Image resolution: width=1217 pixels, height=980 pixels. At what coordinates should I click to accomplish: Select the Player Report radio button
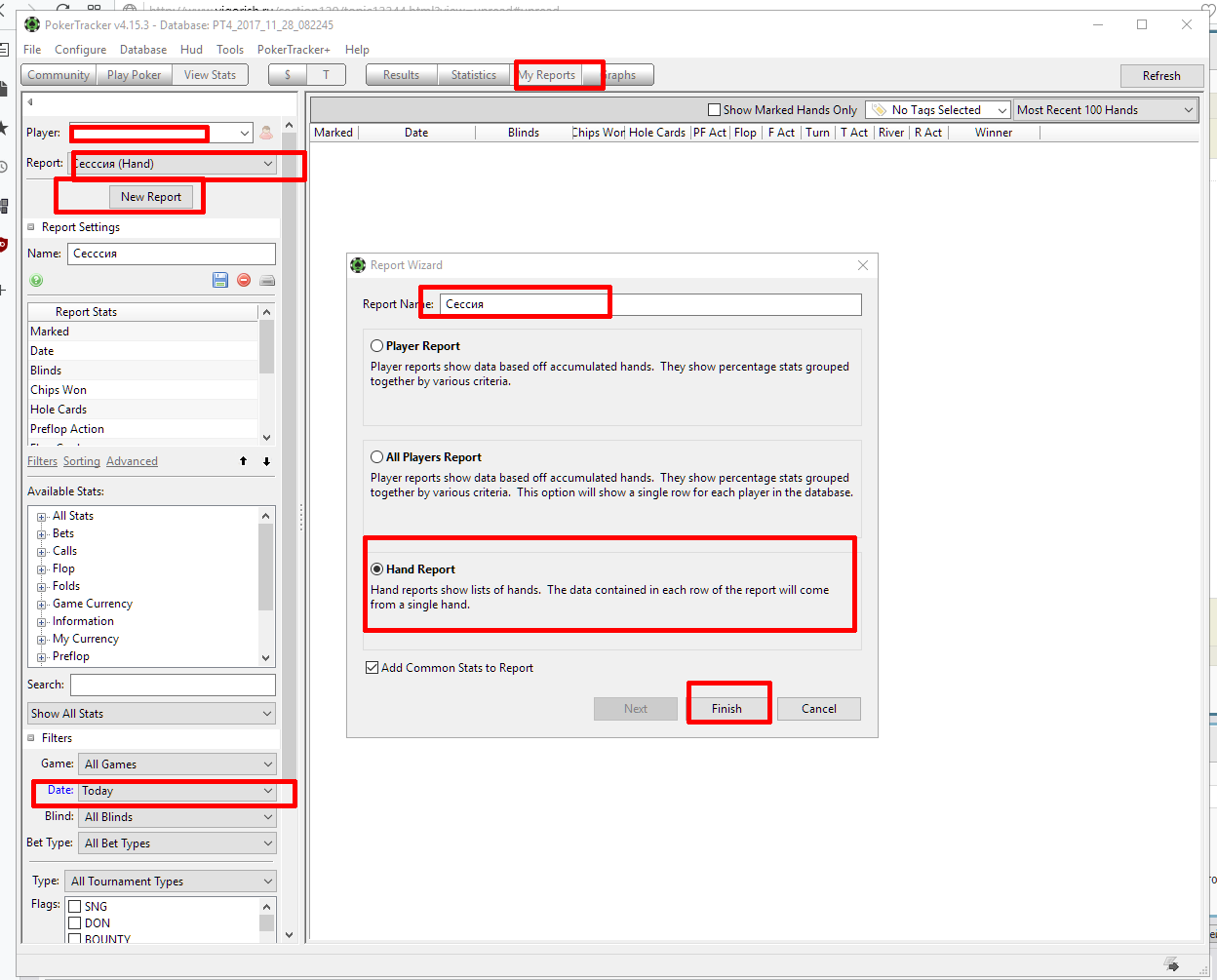(x=376, y=346)
